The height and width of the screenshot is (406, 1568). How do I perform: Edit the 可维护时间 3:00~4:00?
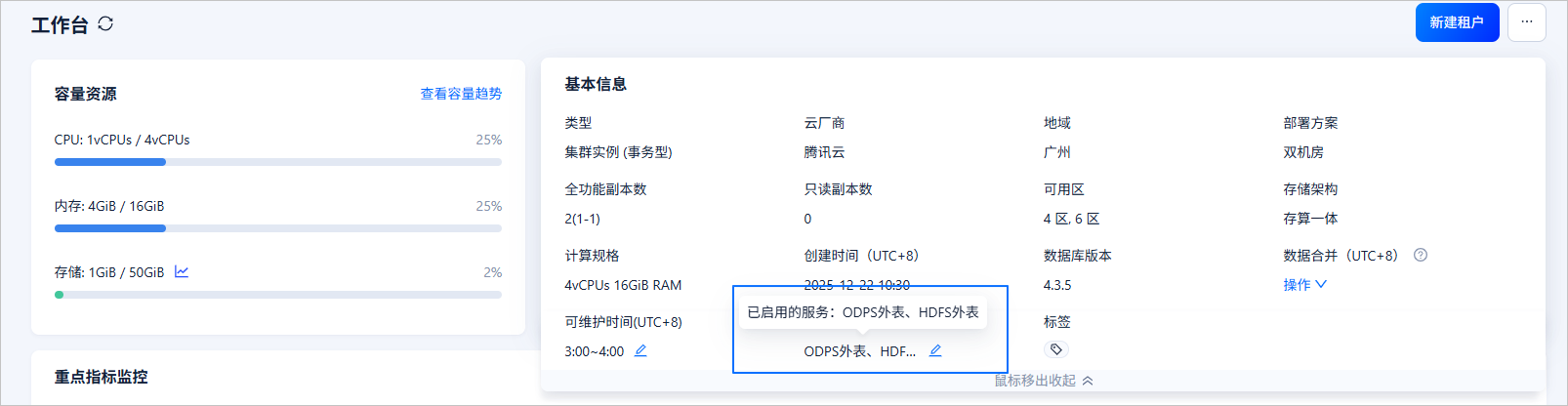pos(640,350)
